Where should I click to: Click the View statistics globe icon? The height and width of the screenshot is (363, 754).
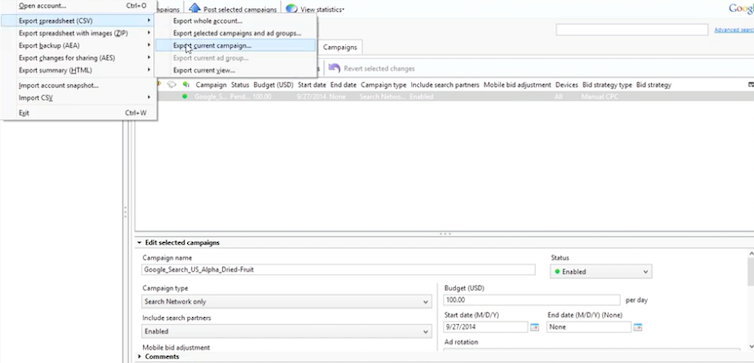(291, 9)
